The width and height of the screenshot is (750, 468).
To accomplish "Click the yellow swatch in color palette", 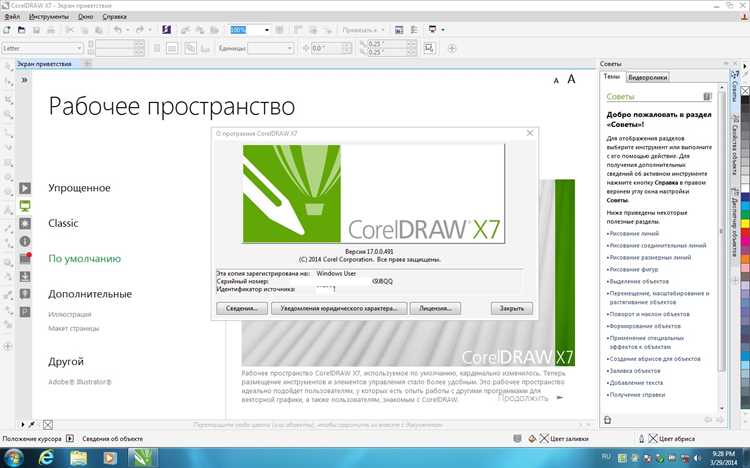I will 745,223.
